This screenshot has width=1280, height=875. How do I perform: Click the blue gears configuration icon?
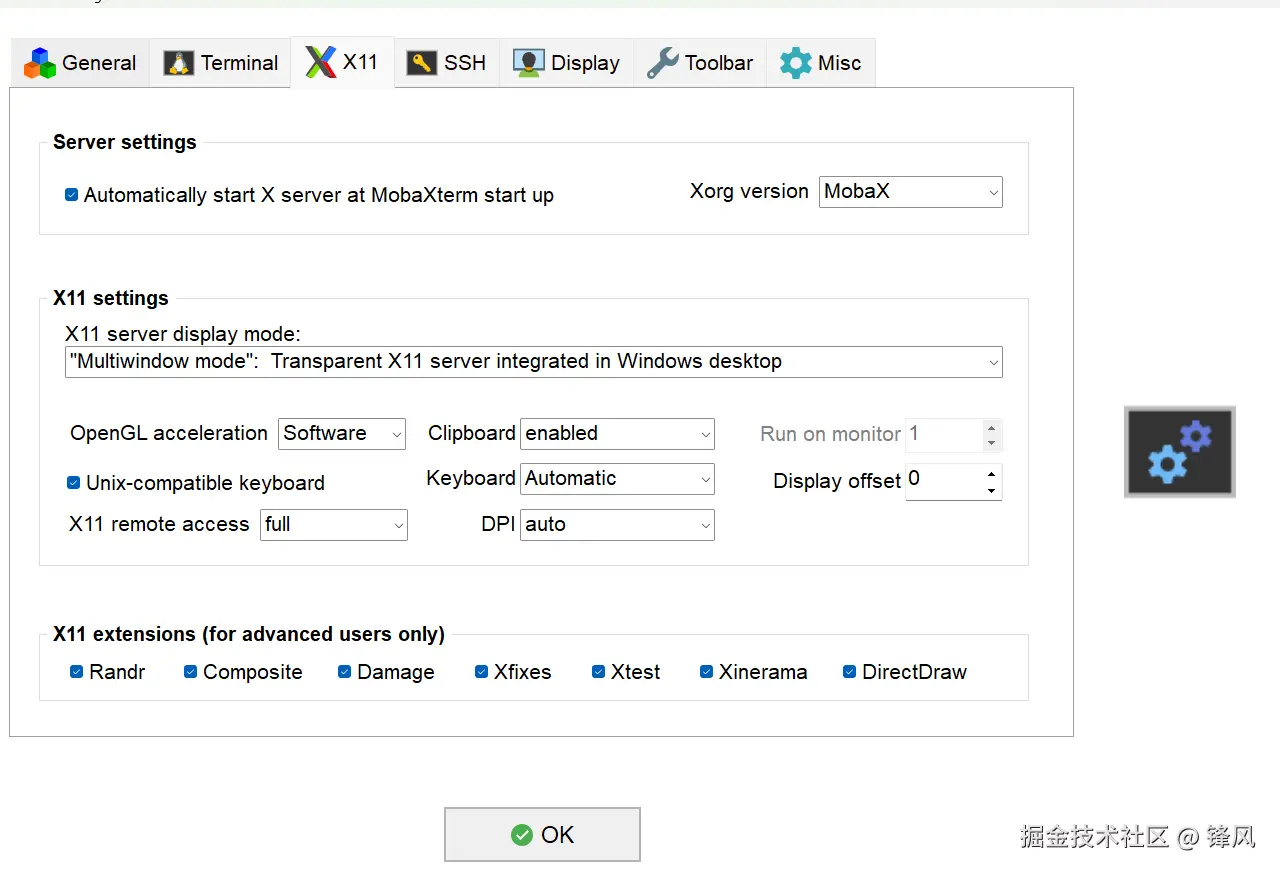click(1180, 452)
